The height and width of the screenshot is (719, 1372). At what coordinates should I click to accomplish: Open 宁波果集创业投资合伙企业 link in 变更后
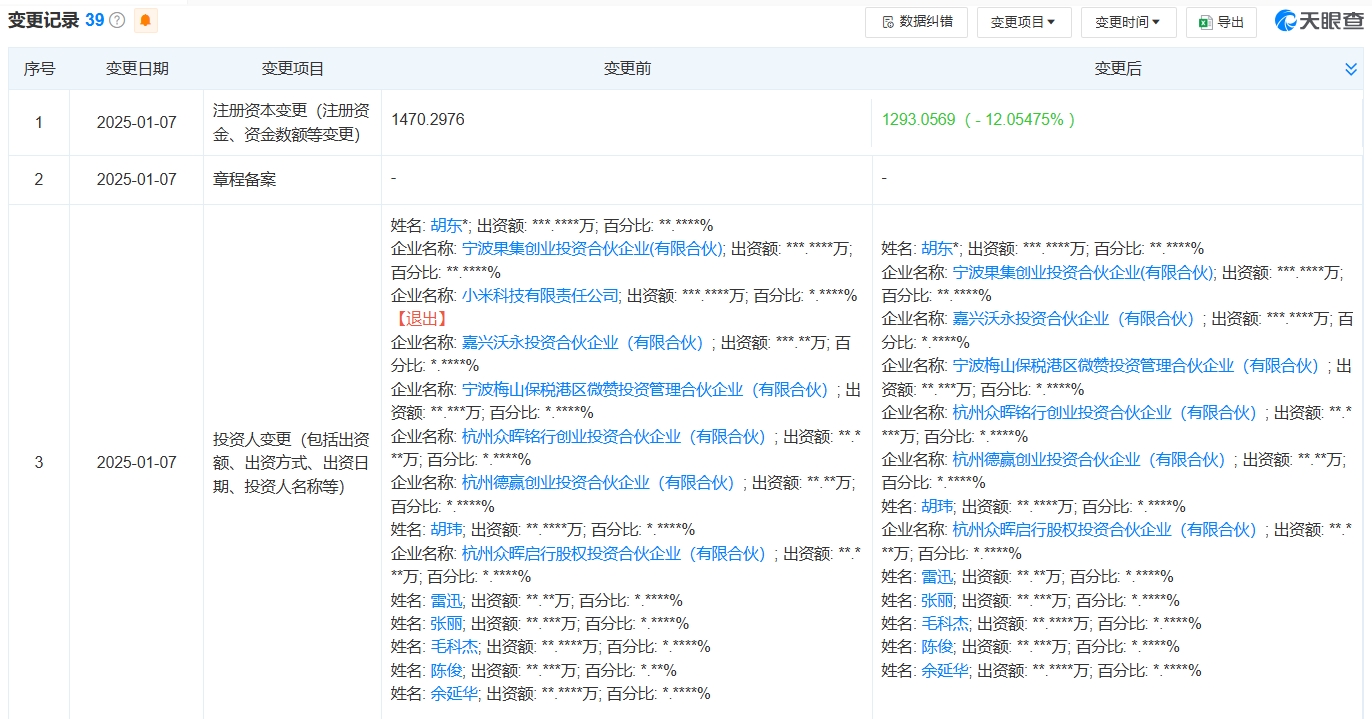tap(1083, 272)
